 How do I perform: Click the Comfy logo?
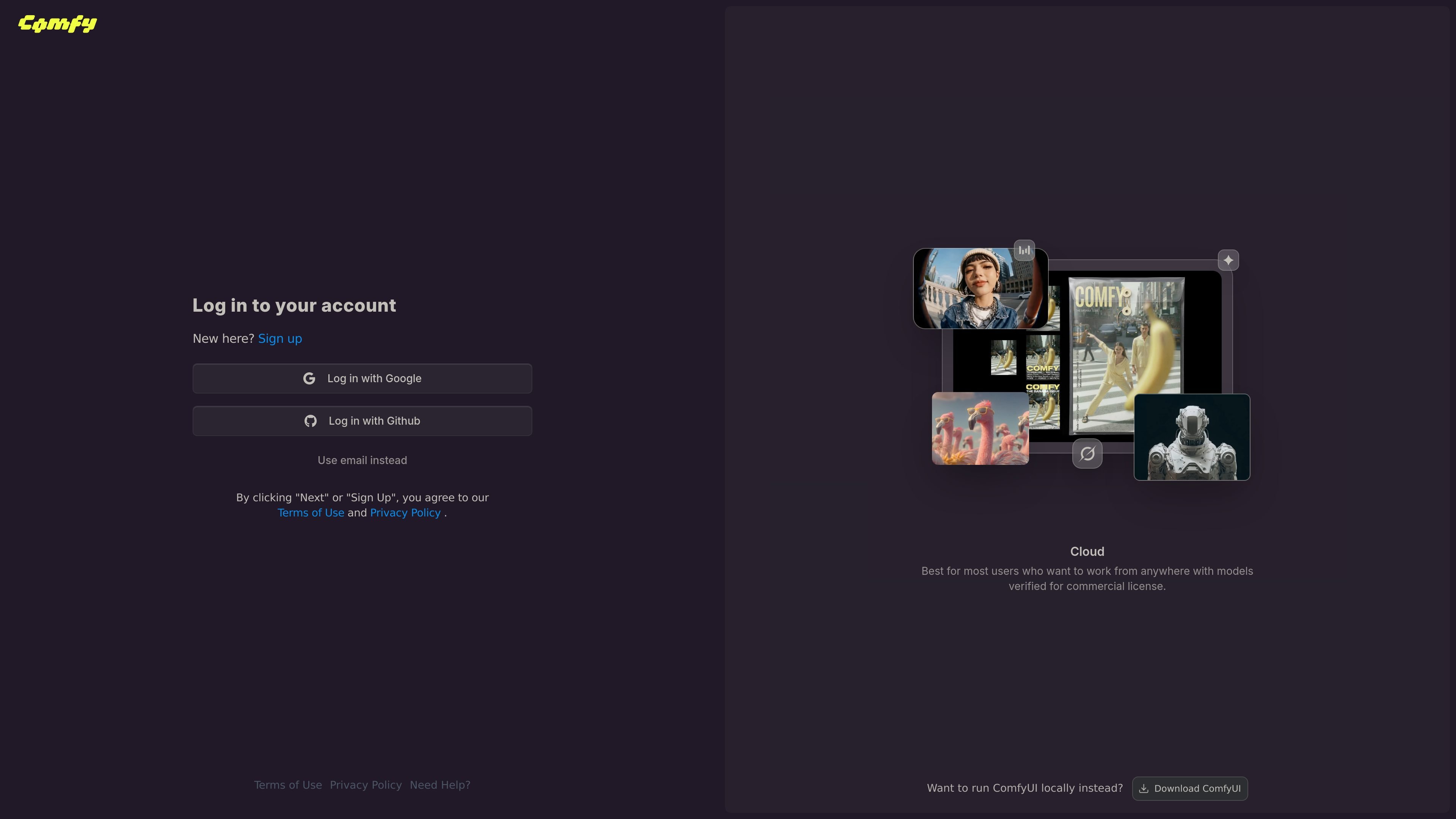pos(58,24)
